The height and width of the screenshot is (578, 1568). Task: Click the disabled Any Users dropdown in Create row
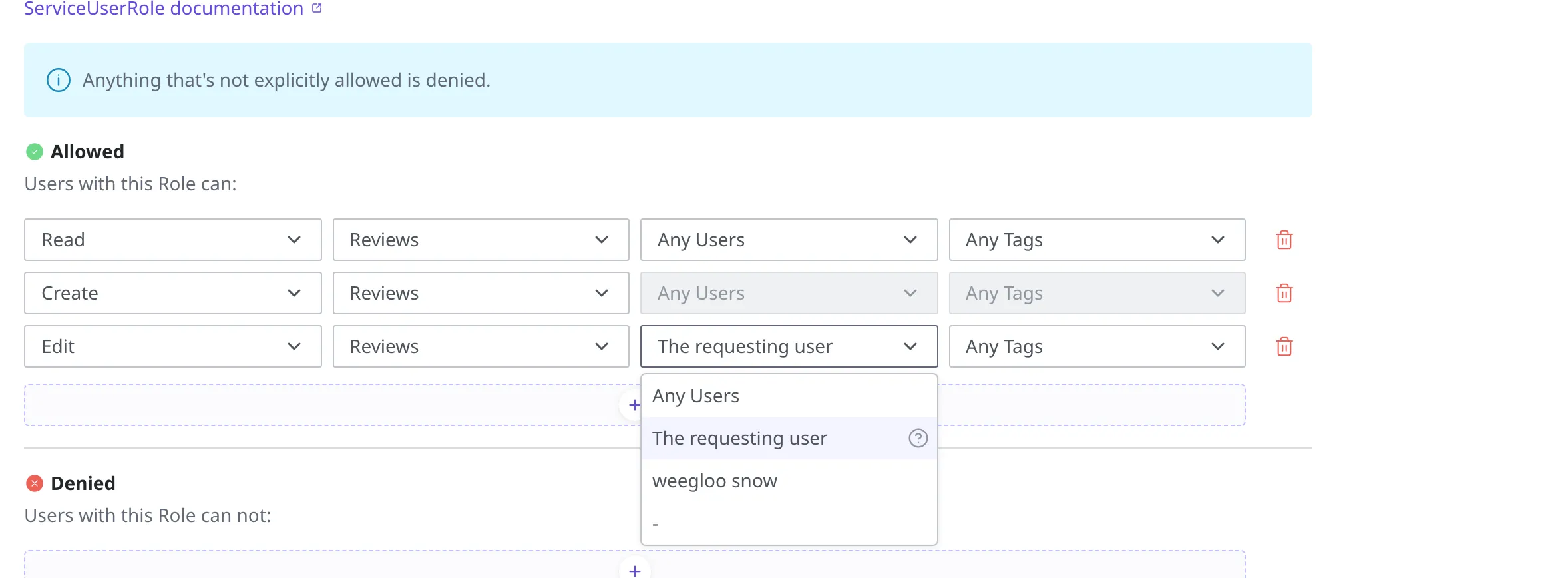point(789,293)
